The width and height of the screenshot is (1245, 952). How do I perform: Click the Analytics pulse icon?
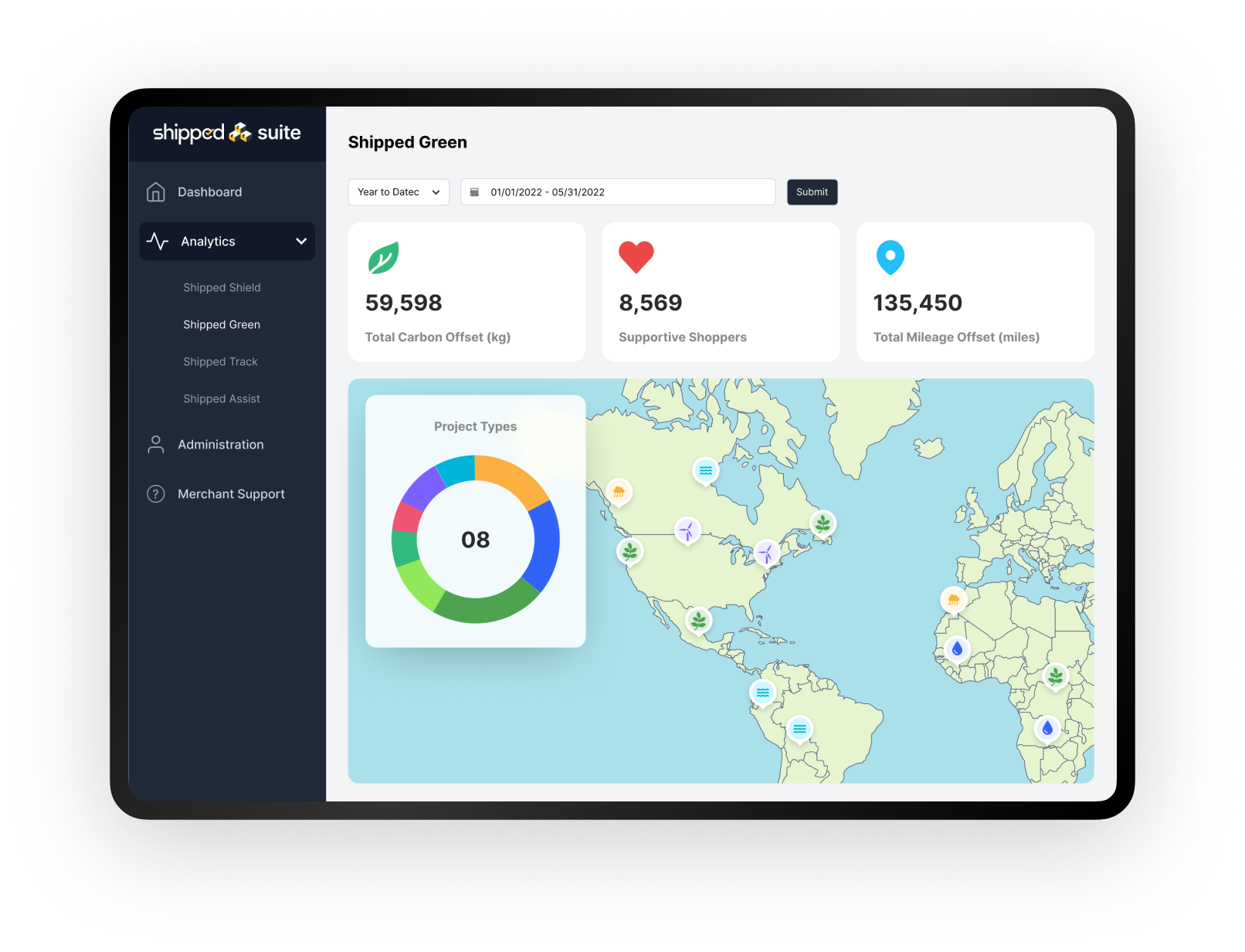pos(158,242)
